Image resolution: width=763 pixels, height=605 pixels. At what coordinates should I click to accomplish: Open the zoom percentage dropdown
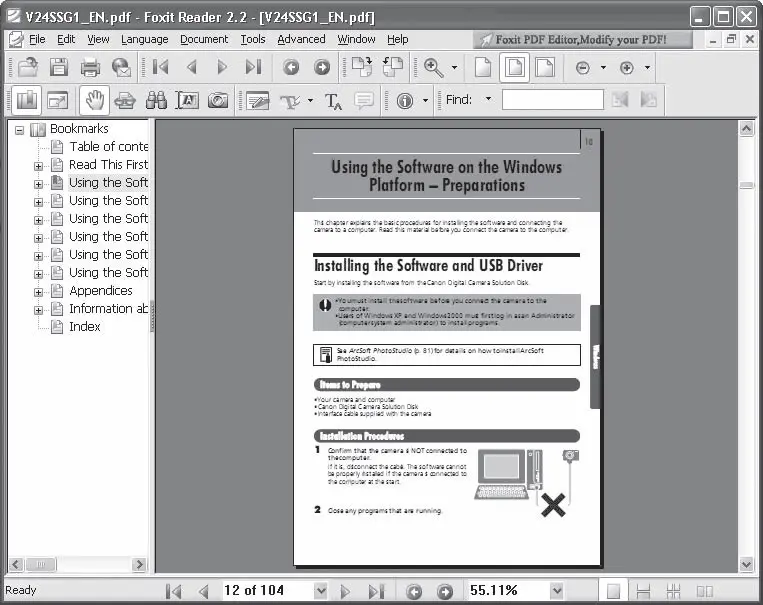[554, 591]
